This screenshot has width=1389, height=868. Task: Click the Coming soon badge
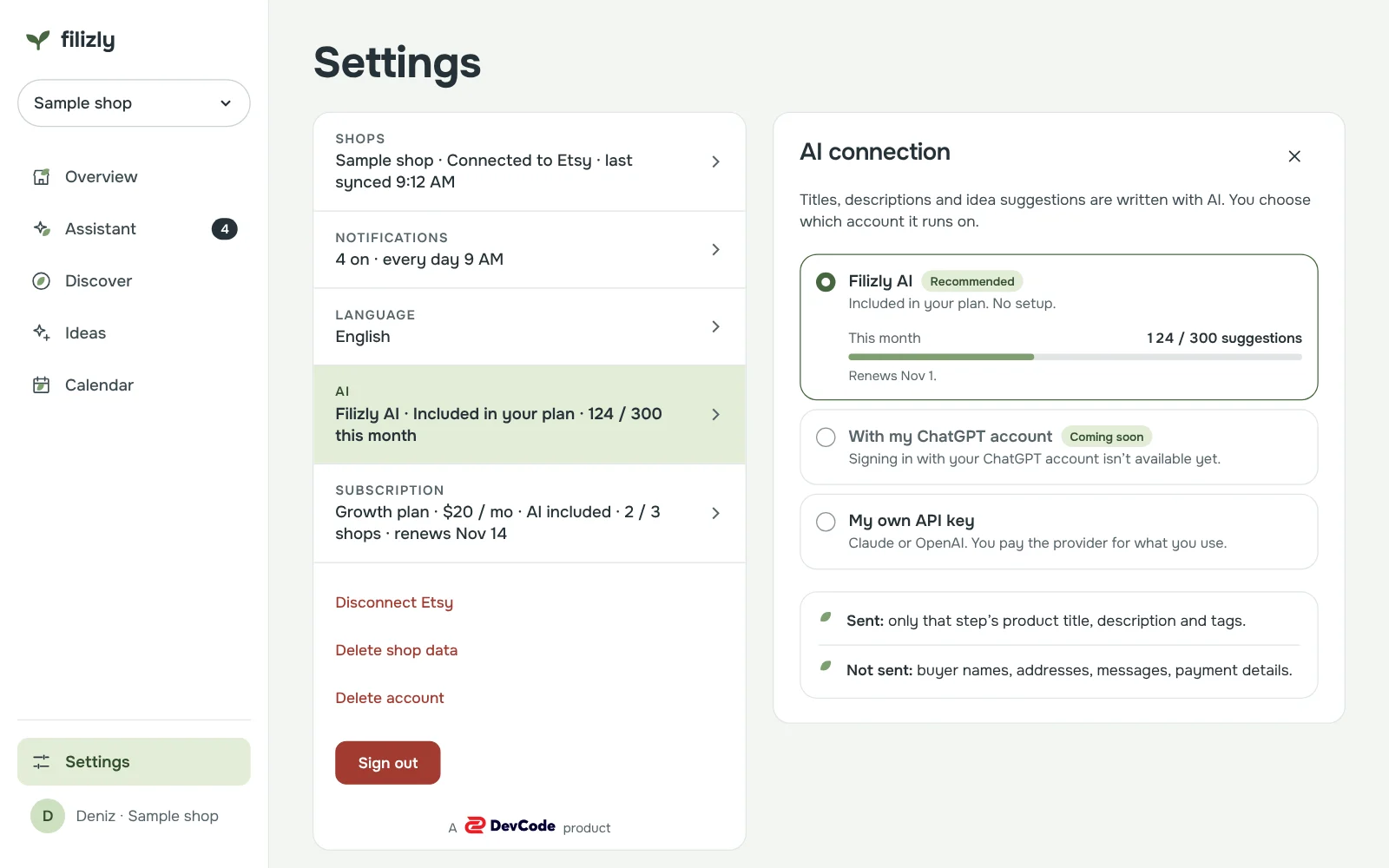point(1107,437)
